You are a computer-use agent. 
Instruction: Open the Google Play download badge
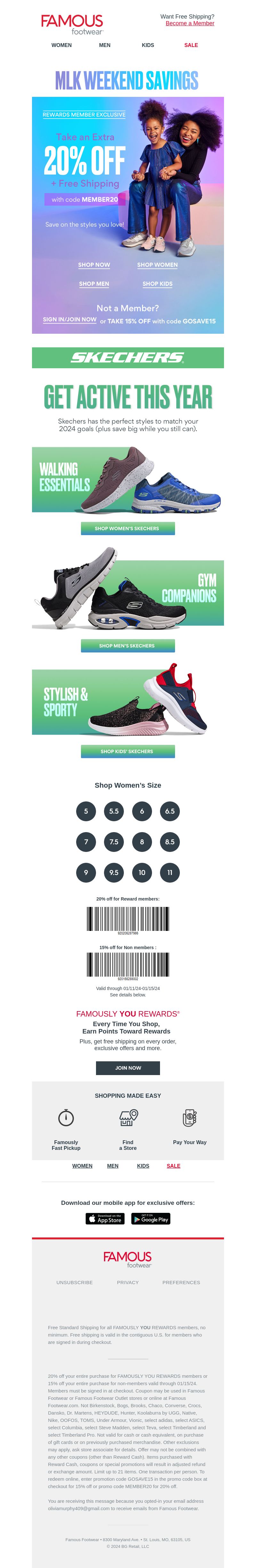coord(150,1219)
